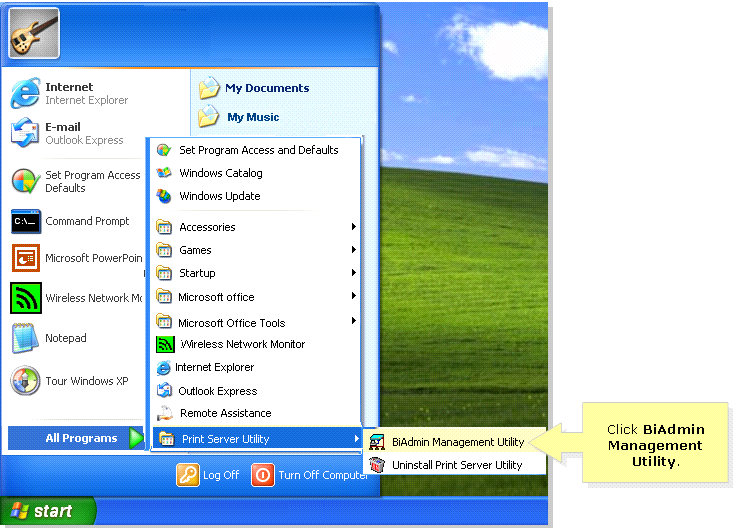Click the Startup folder icon
This screenshot has width=735, height=528.
[x=164, y=273]
